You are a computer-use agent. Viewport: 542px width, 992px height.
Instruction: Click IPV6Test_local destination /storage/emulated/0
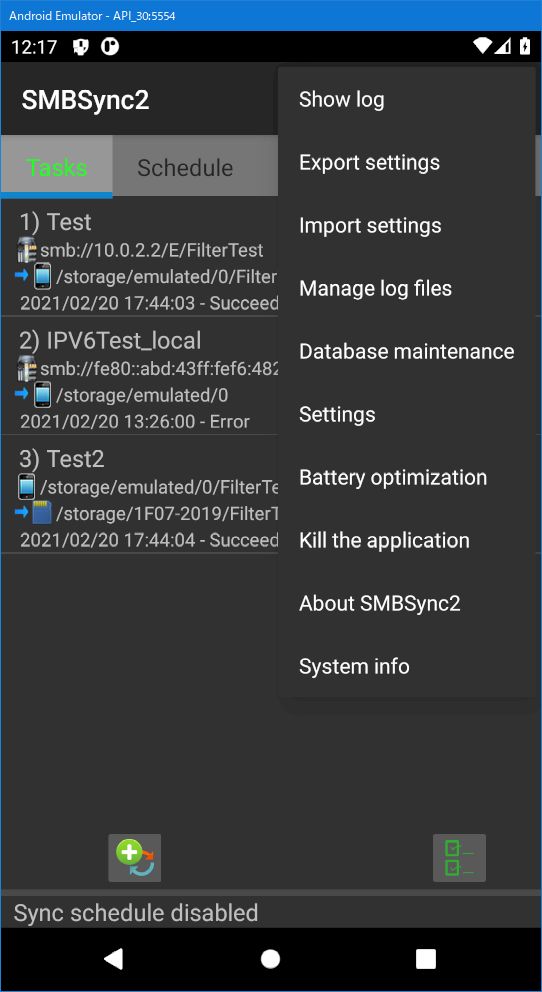[x=142, y=396]
